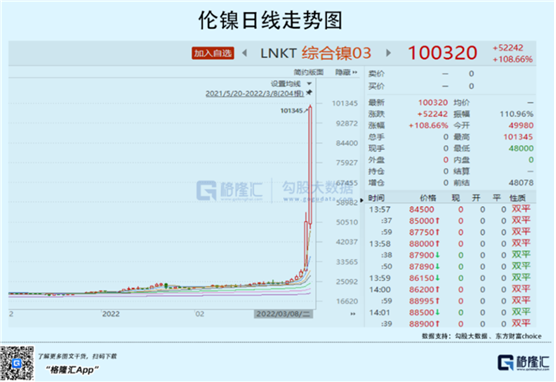The image size is (556, 382).
Task: Click the 格隆汇 watermark G icon in chart
Action: pos(206,190)
